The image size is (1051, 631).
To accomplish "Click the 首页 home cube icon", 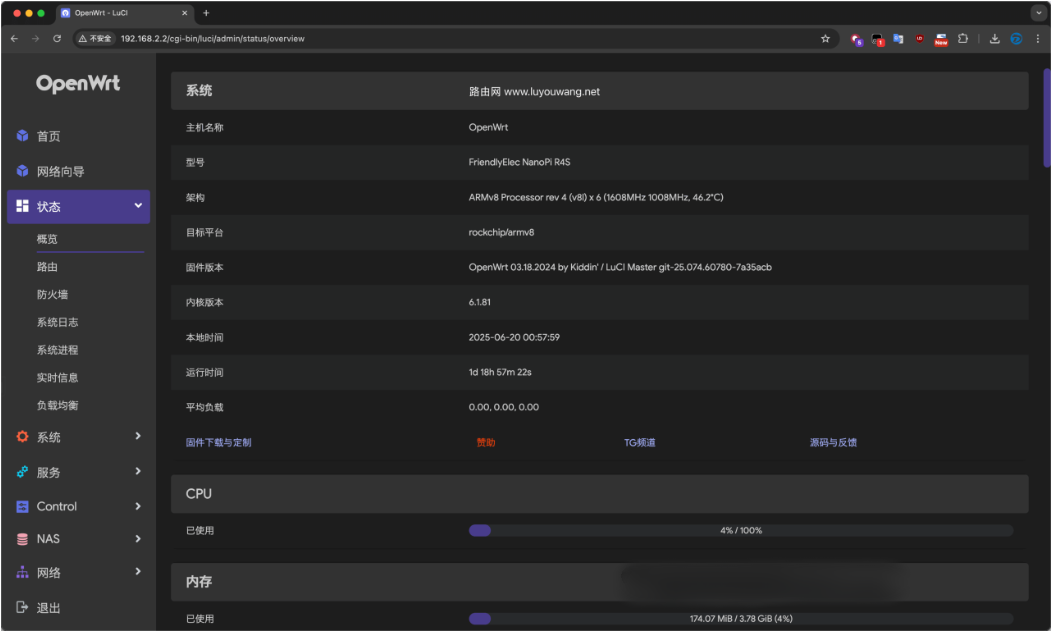I will click(x=22, y=136).
